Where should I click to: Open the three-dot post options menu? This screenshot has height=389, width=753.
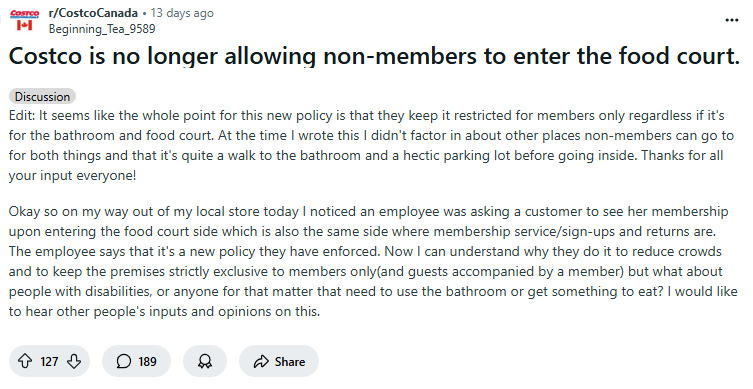731,20
